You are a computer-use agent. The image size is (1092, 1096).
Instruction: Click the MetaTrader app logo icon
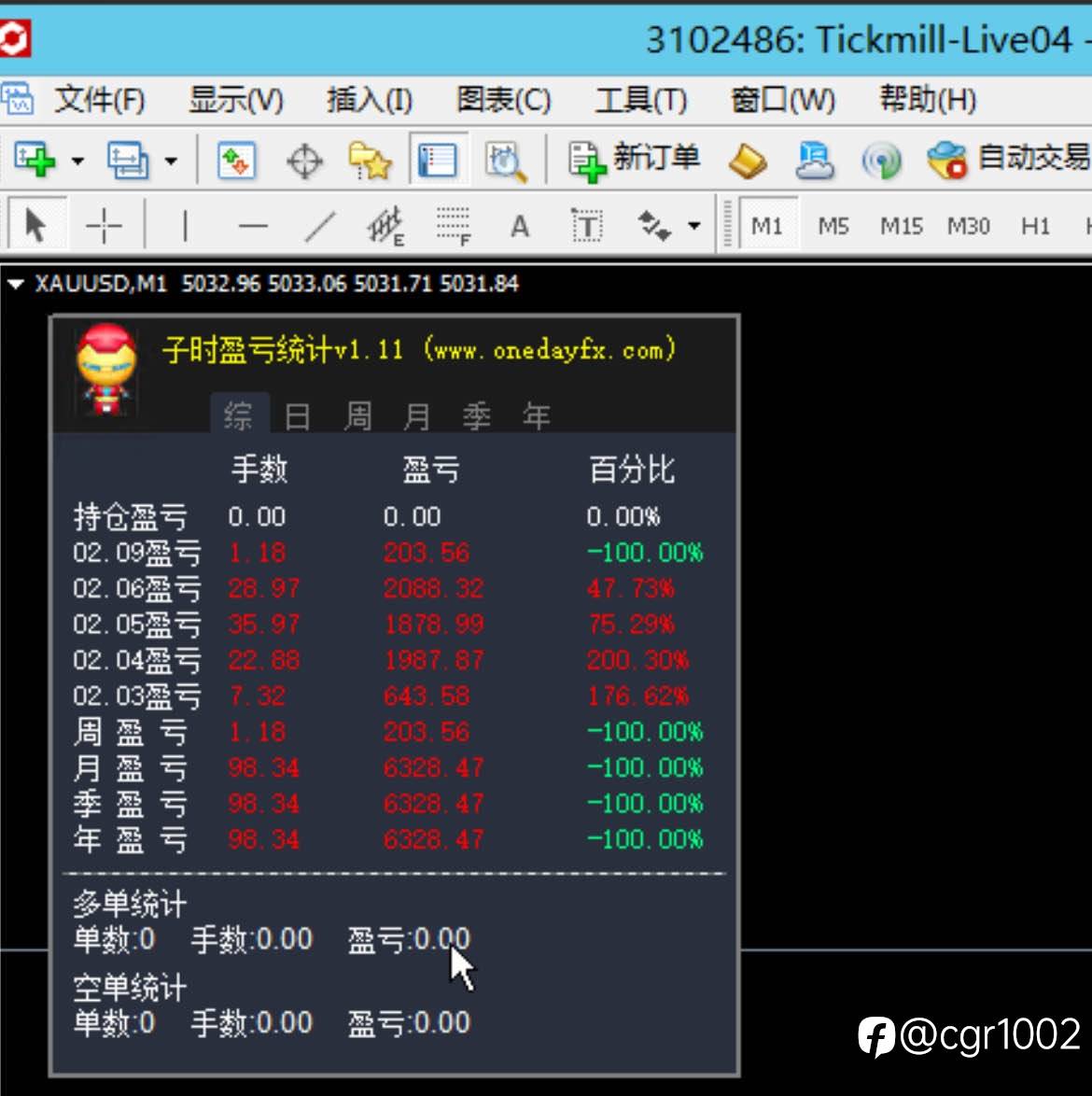click(x=14, y=38)
